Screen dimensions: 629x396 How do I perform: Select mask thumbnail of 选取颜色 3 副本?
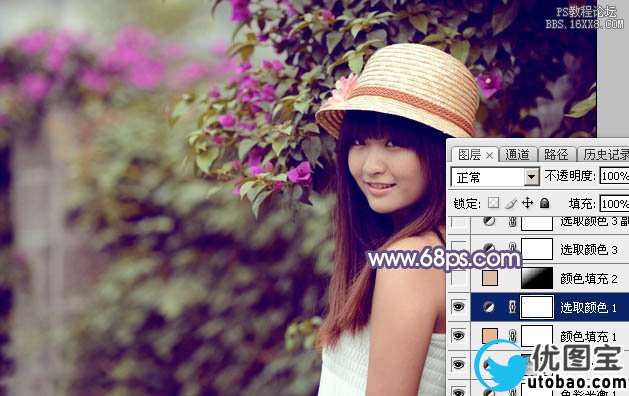537,223
